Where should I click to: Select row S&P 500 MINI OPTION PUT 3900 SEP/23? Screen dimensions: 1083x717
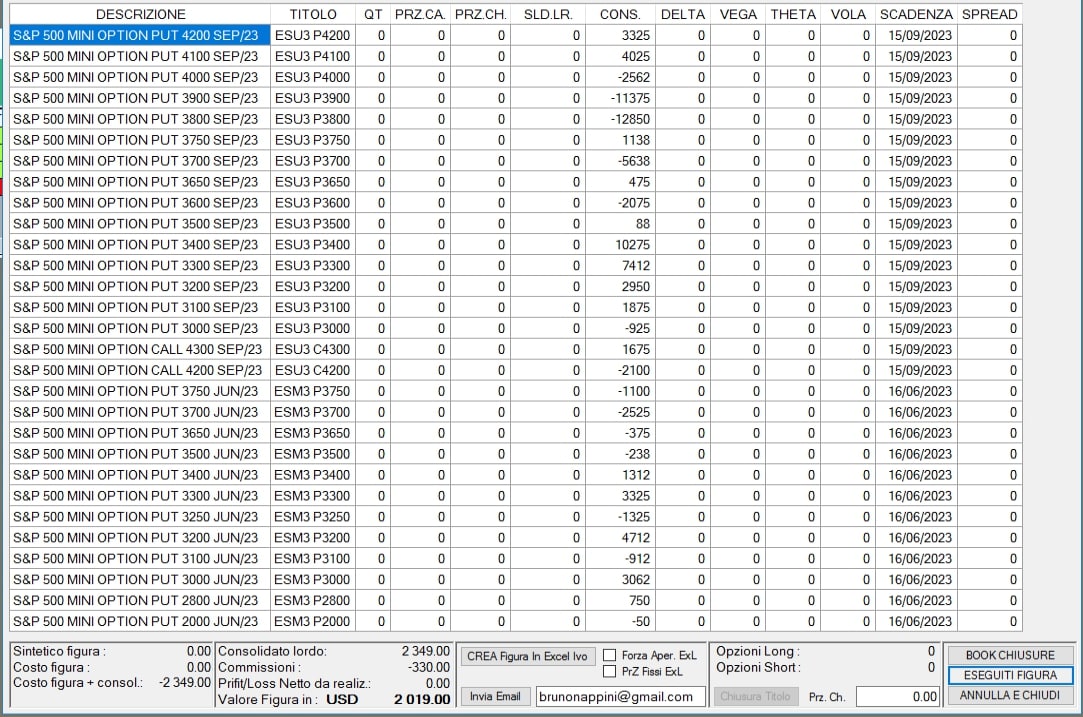click(x=516, y=98)
